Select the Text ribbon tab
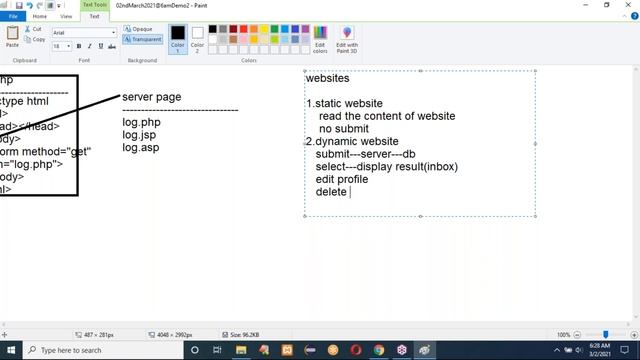Viewport: 640px width, 360px height. pyautogui.click(x=94, y=16)
